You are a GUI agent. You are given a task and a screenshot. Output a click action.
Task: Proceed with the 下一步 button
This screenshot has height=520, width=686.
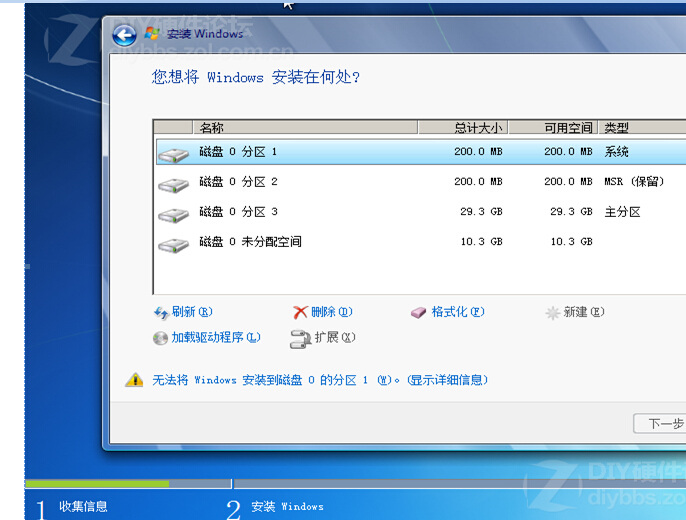tap(660, 423)
